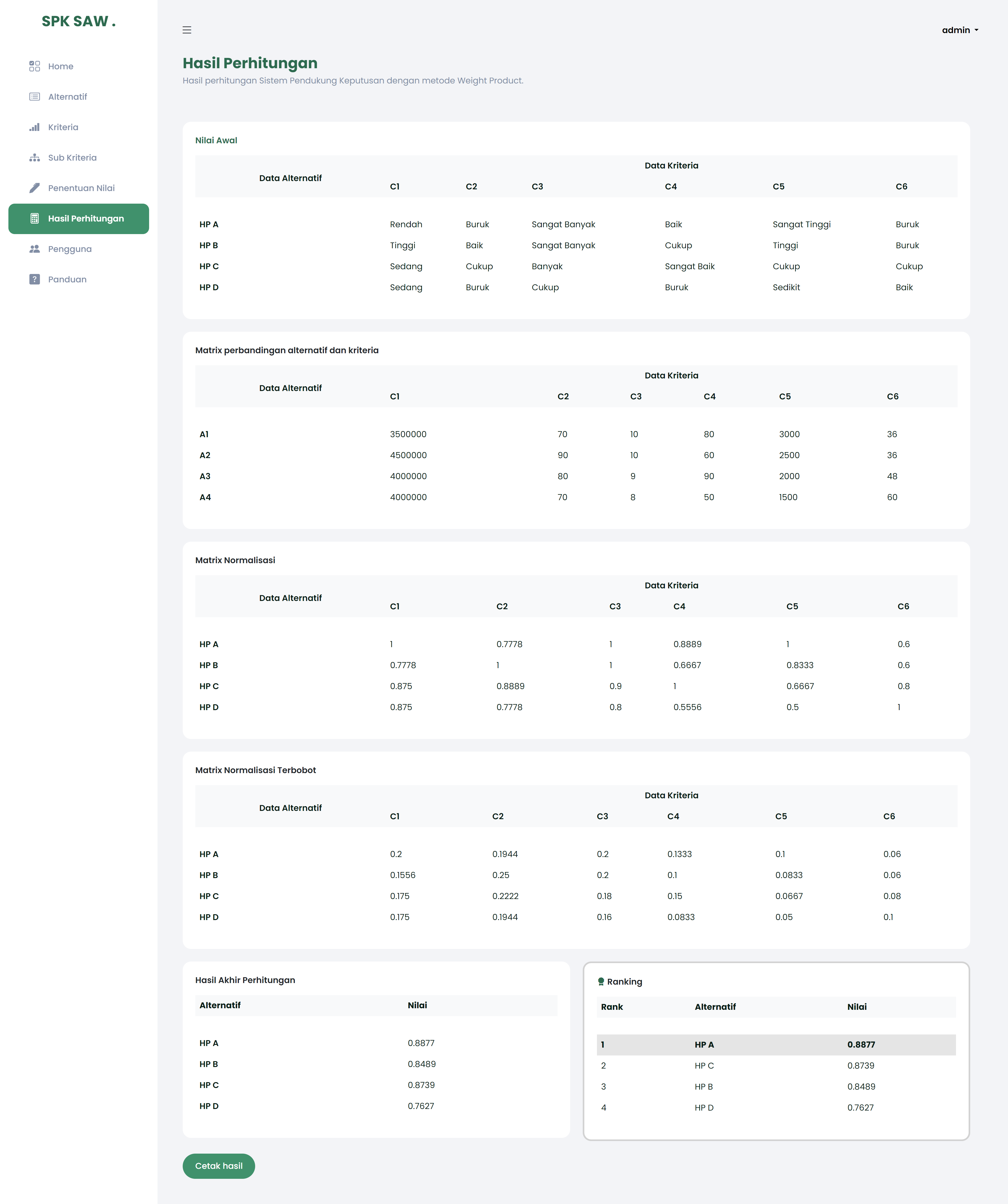The width and height of the screenshot is (1008, 1204).
Task: Click Nilai column header in Hasil Akhir
Action: tap(417, 1005)
